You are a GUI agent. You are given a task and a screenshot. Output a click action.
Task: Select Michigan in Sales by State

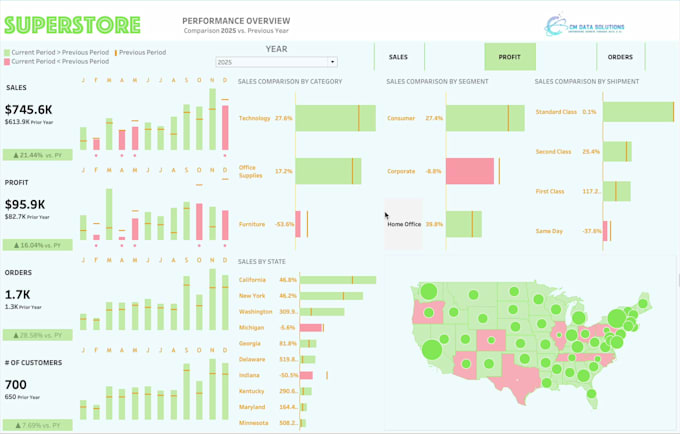tap(251, 327)
